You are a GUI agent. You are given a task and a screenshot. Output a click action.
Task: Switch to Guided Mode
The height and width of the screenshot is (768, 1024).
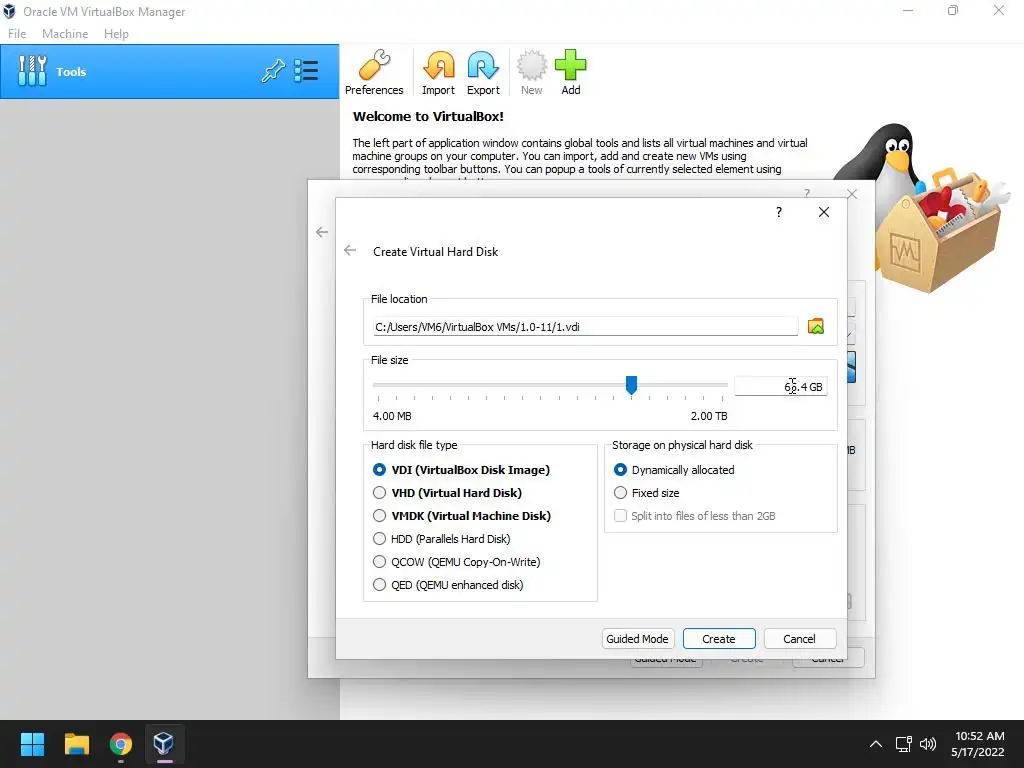coord(637,639)
